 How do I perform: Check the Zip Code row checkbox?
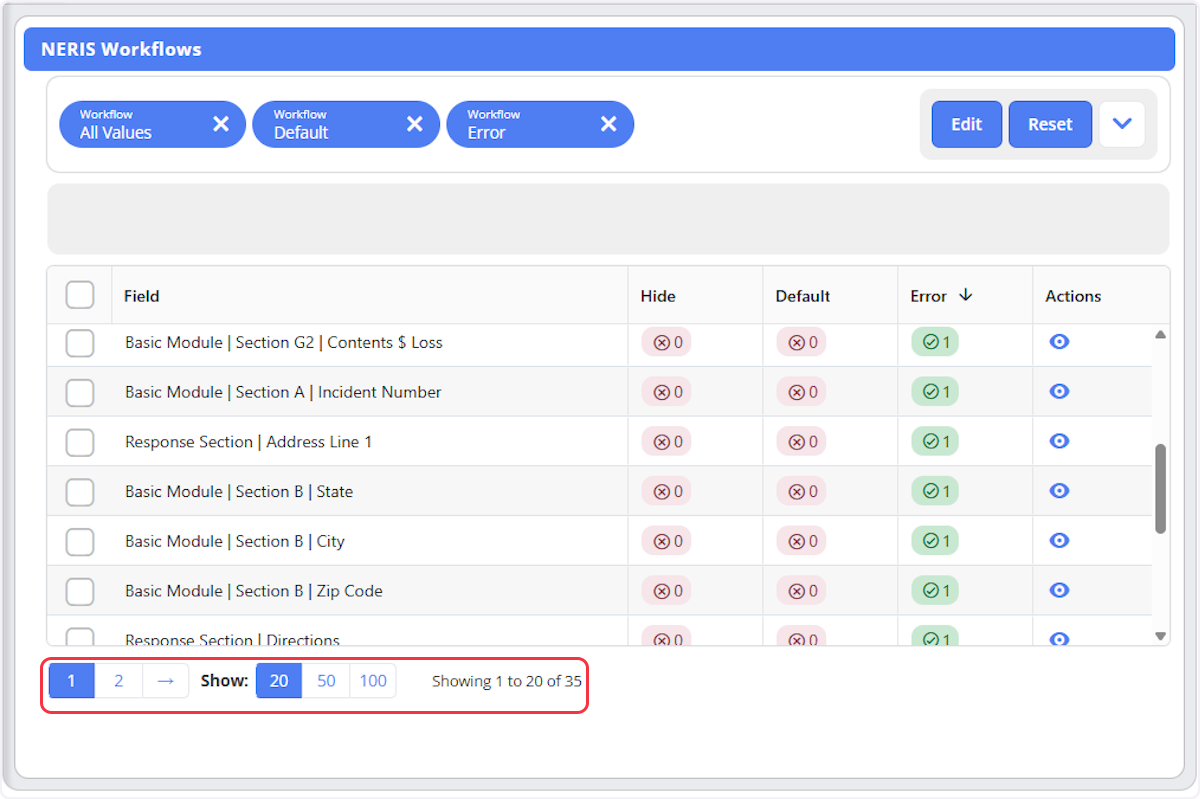[80, 591]
